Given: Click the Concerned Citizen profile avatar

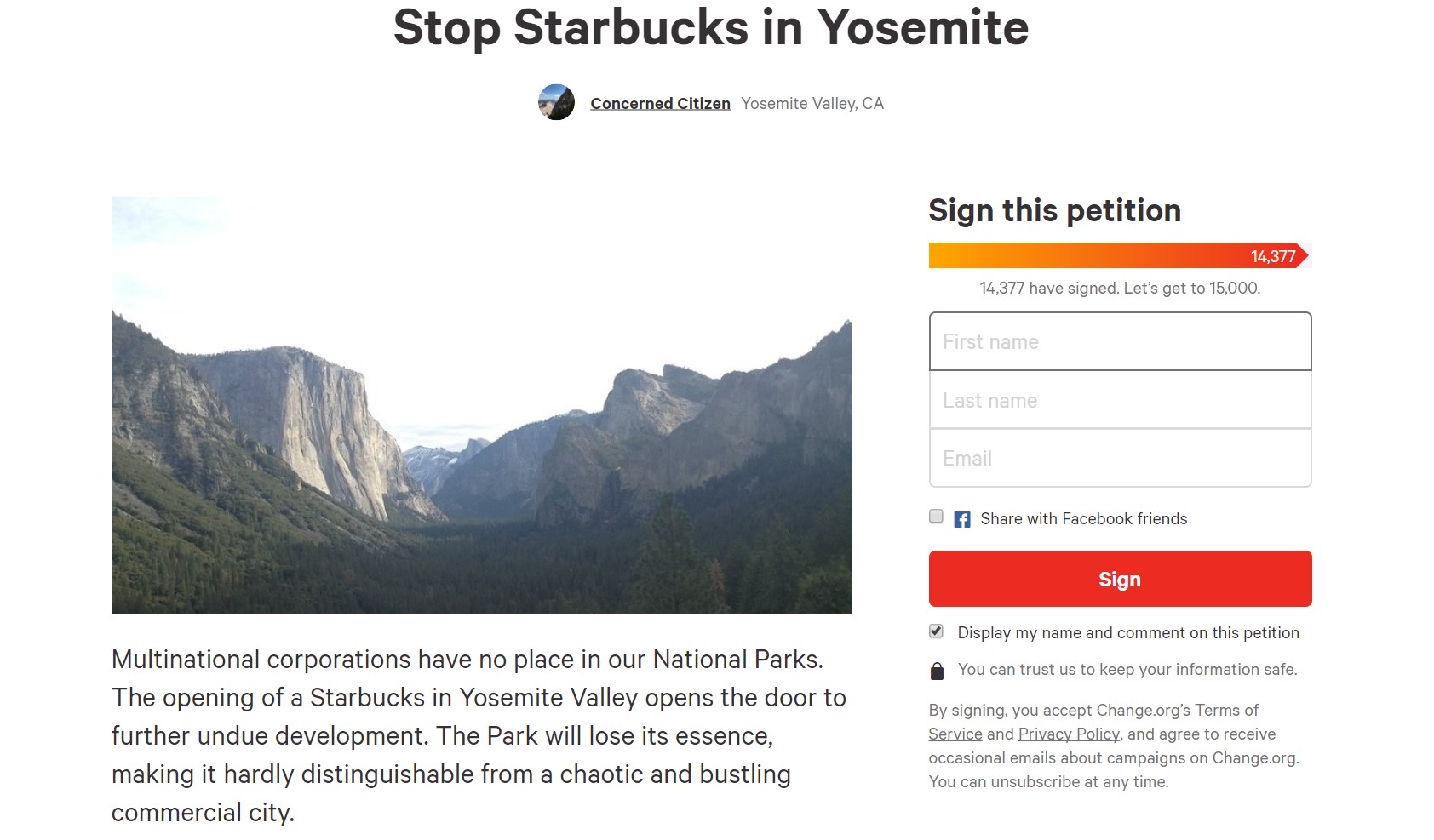Looking at the screenshot, I should click(x=556, y=102).
